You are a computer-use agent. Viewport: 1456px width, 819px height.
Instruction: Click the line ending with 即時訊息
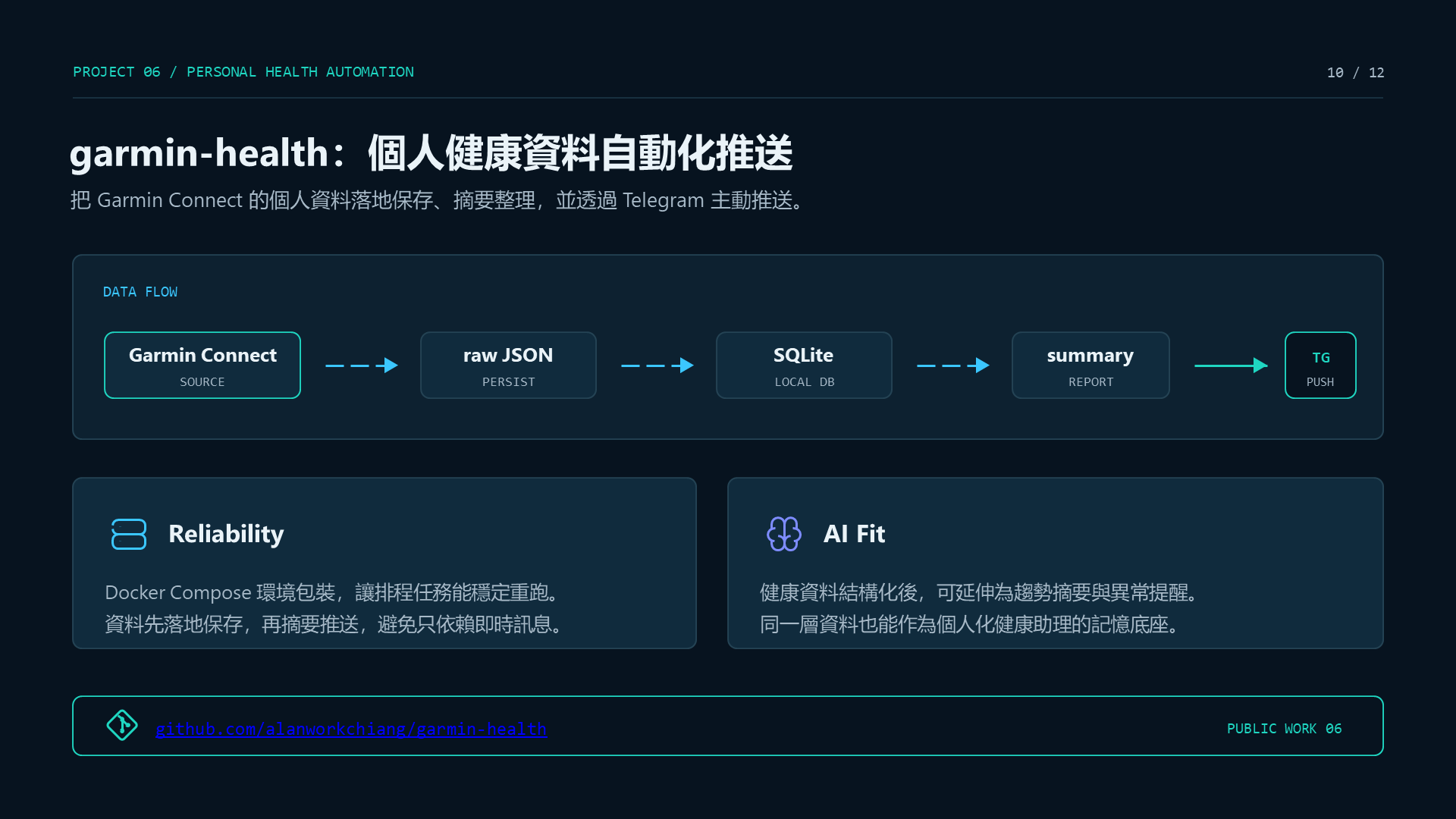(335, 624)
